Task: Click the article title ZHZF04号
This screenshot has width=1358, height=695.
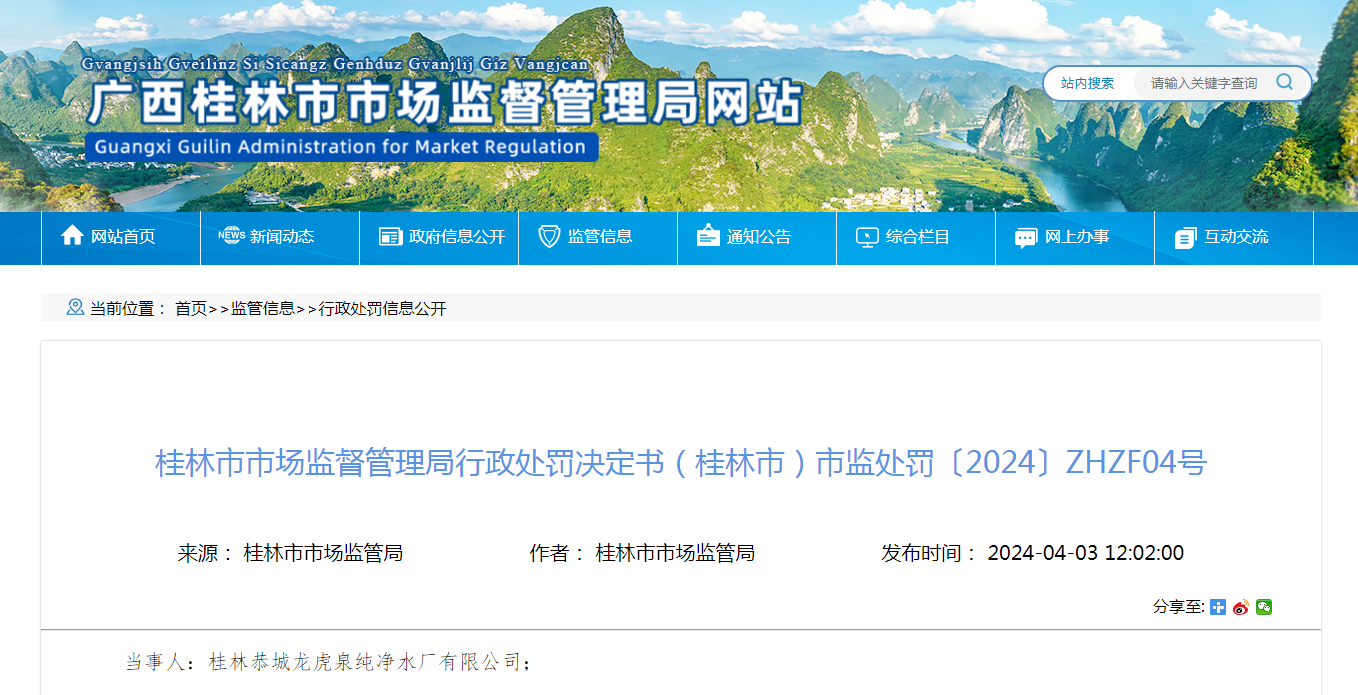Action: 681,463
